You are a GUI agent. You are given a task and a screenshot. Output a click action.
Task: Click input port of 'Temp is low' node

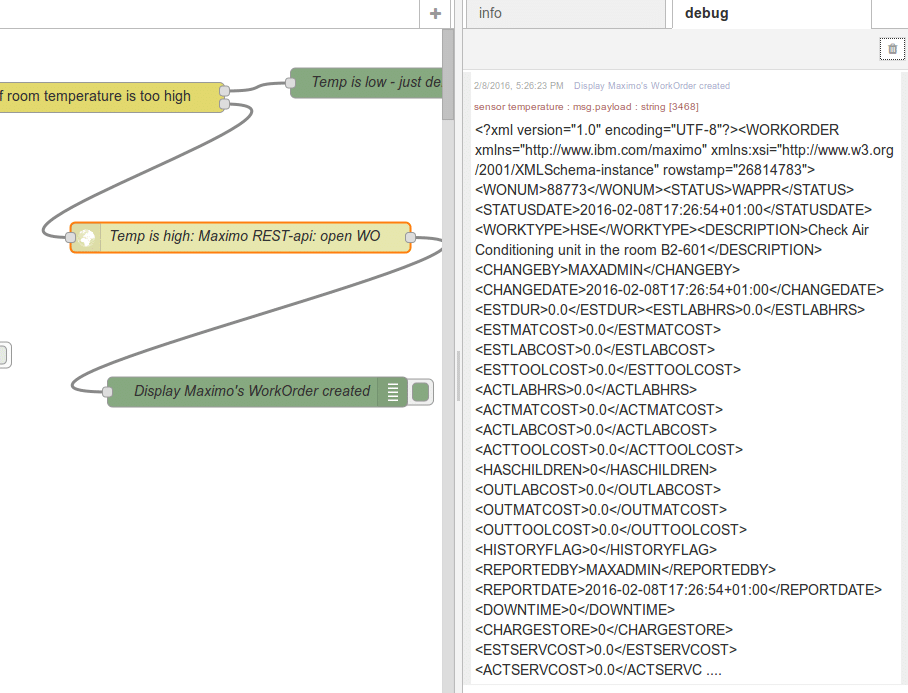pyautogui.click(x=290, y=83)
